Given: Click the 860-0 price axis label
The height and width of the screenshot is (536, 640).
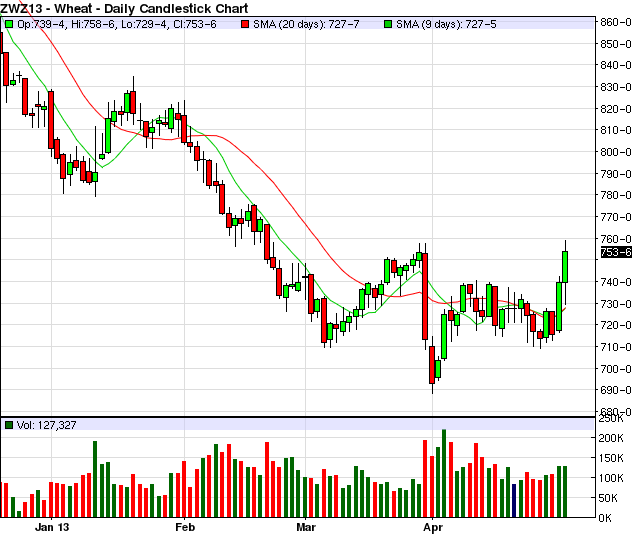Looking at the screenshot, I should (x=616, y=22).
